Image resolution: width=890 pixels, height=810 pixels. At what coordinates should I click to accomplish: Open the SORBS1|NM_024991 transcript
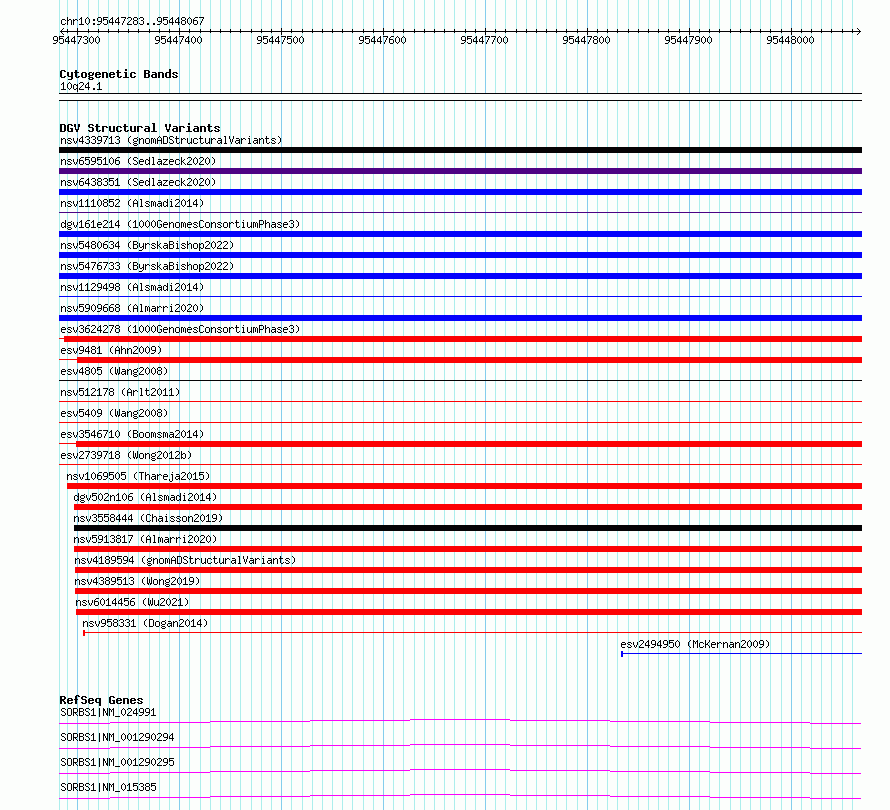(108, 712)
